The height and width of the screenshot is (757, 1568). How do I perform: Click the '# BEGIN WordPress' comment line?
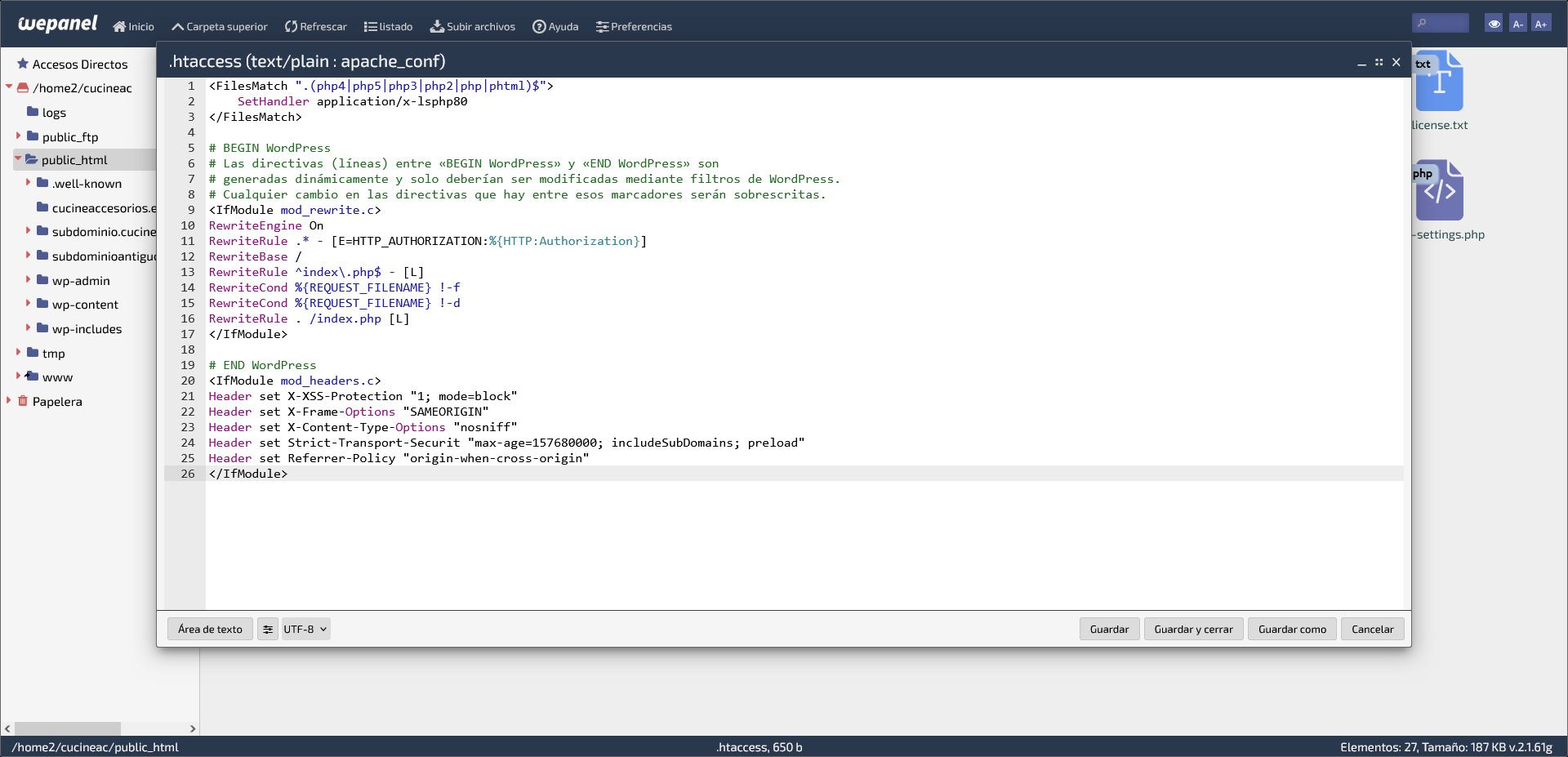click(x=269, y=148)
